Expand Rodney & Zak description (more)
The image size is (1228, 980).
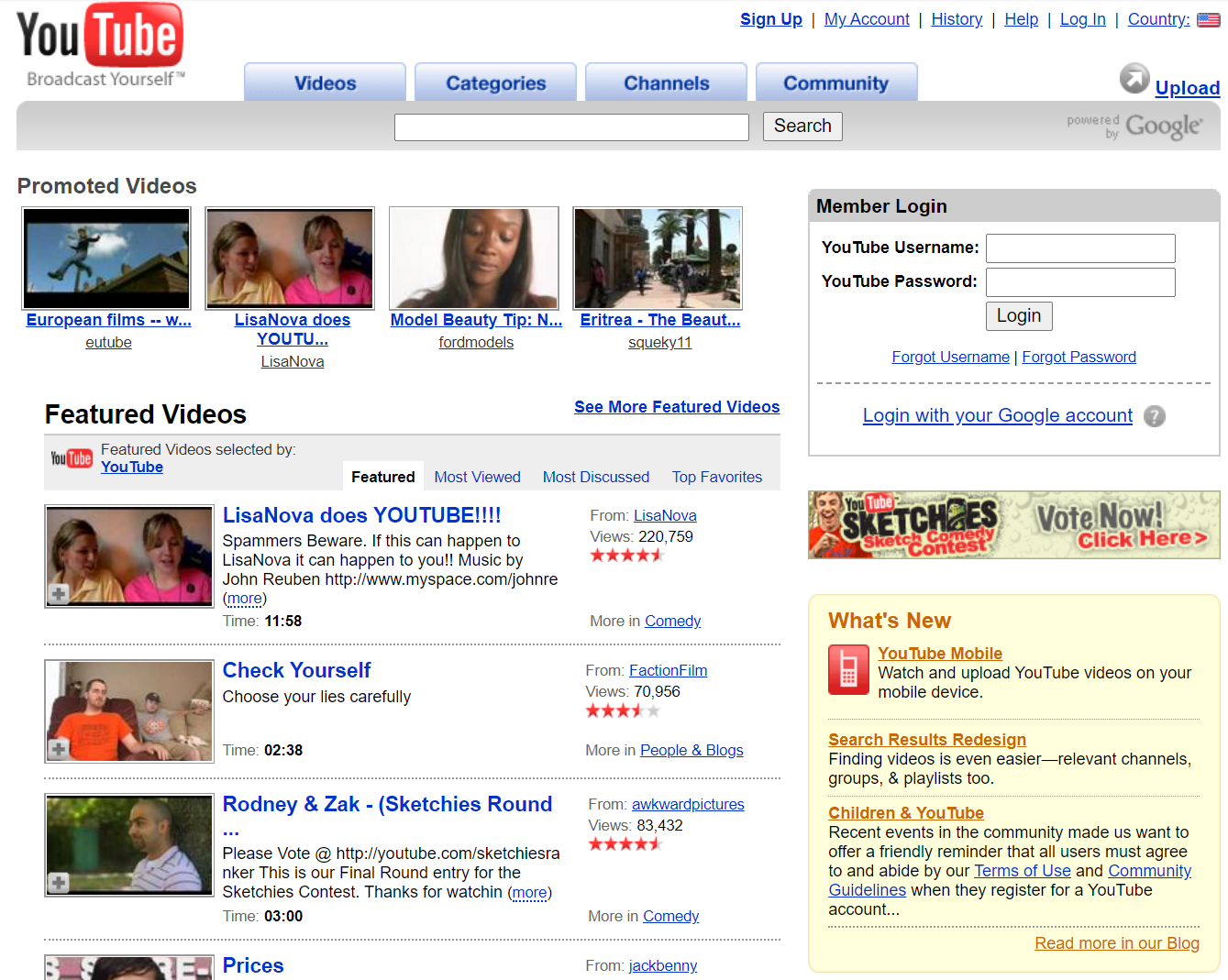(x=530, y=893)
